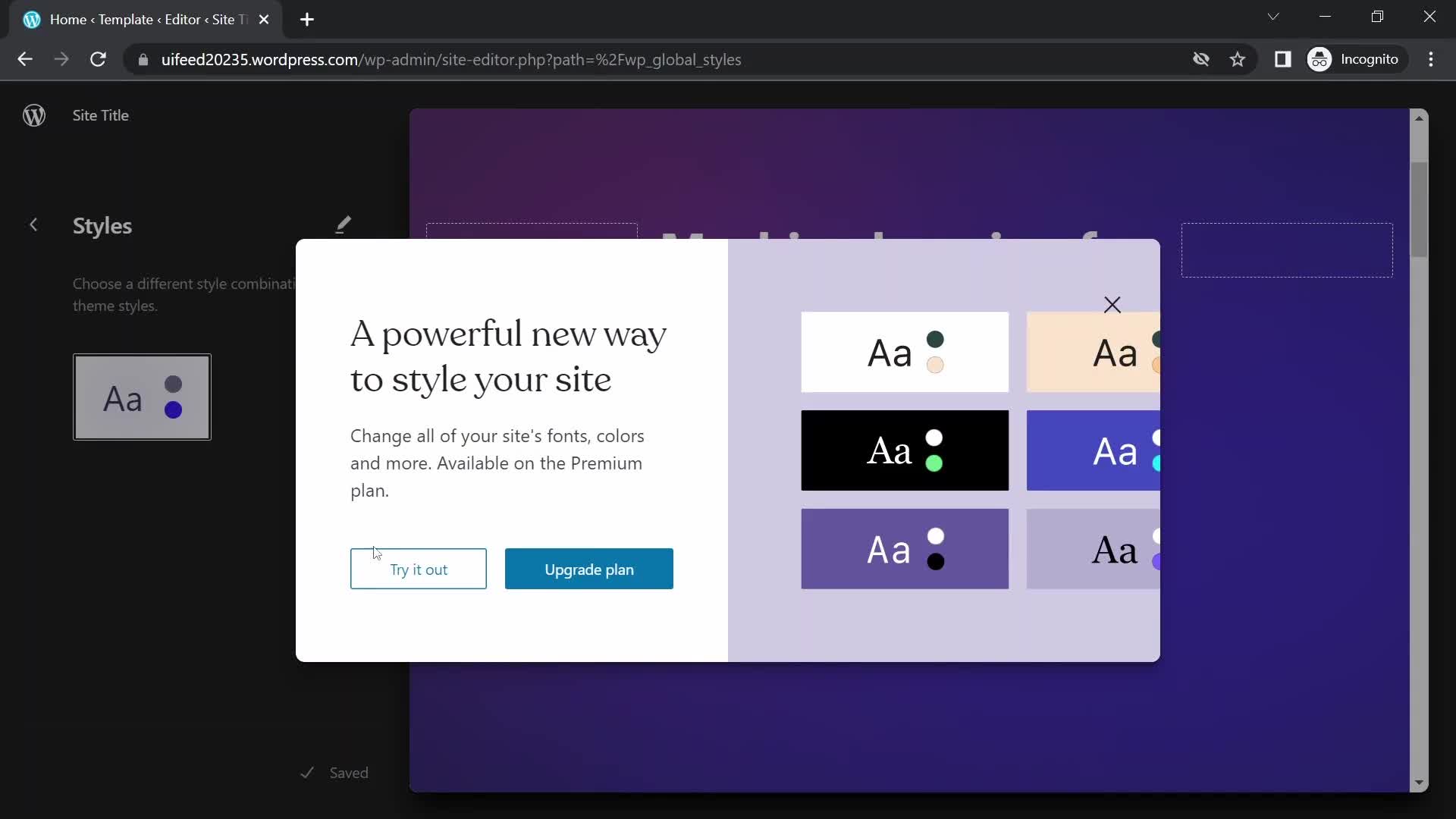The image size is (1456, 819).
Task: Click the browser settings menu icon
Action: [1437, 60]
